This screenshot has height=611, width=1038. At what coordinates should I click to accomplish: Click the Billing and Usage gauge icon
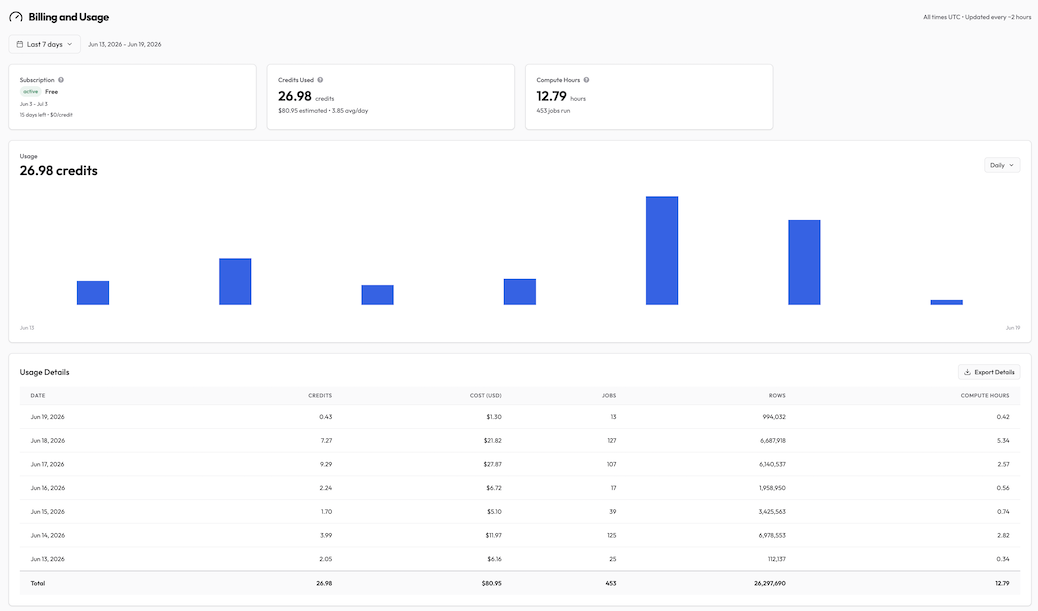click(x=16, y=17)
